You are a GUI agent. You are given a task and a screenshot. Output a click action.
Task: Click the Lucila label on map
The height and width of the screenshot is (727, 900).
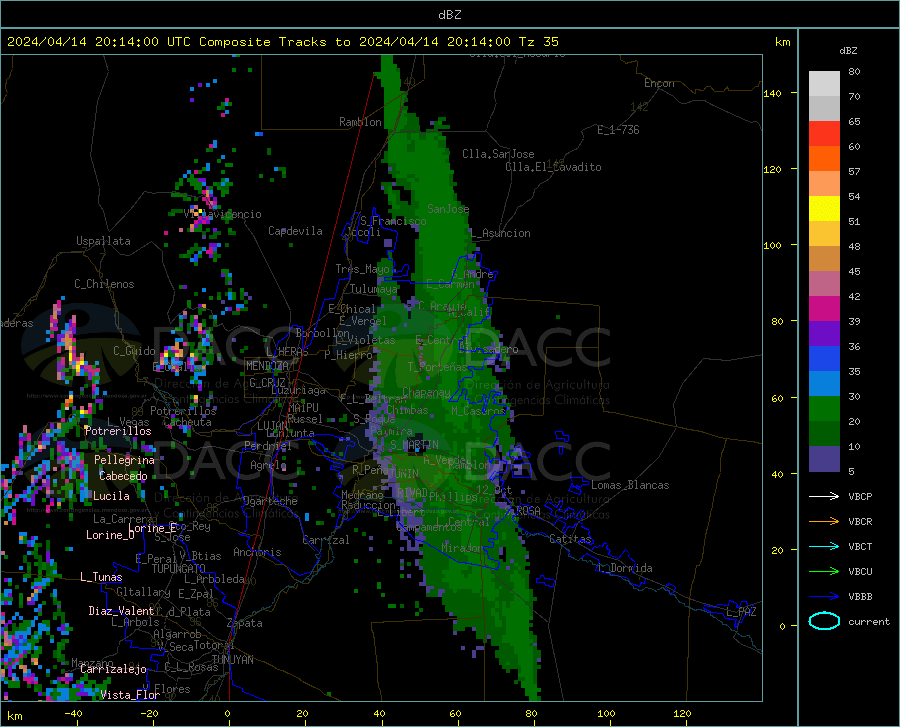[x=111, y=496]
